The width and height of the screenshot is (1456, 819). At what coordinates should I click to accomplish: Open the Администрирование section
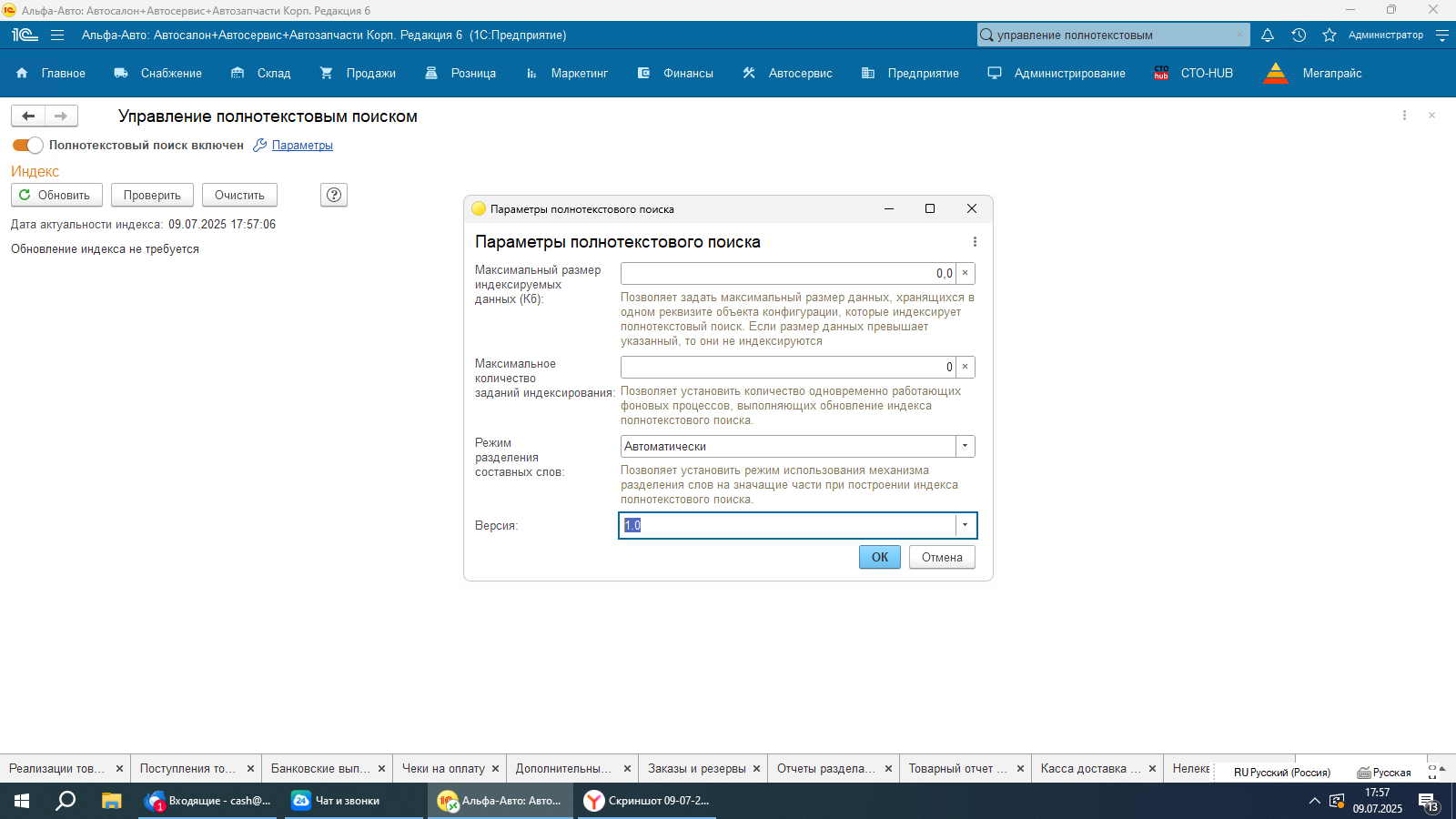[1057, 73]
